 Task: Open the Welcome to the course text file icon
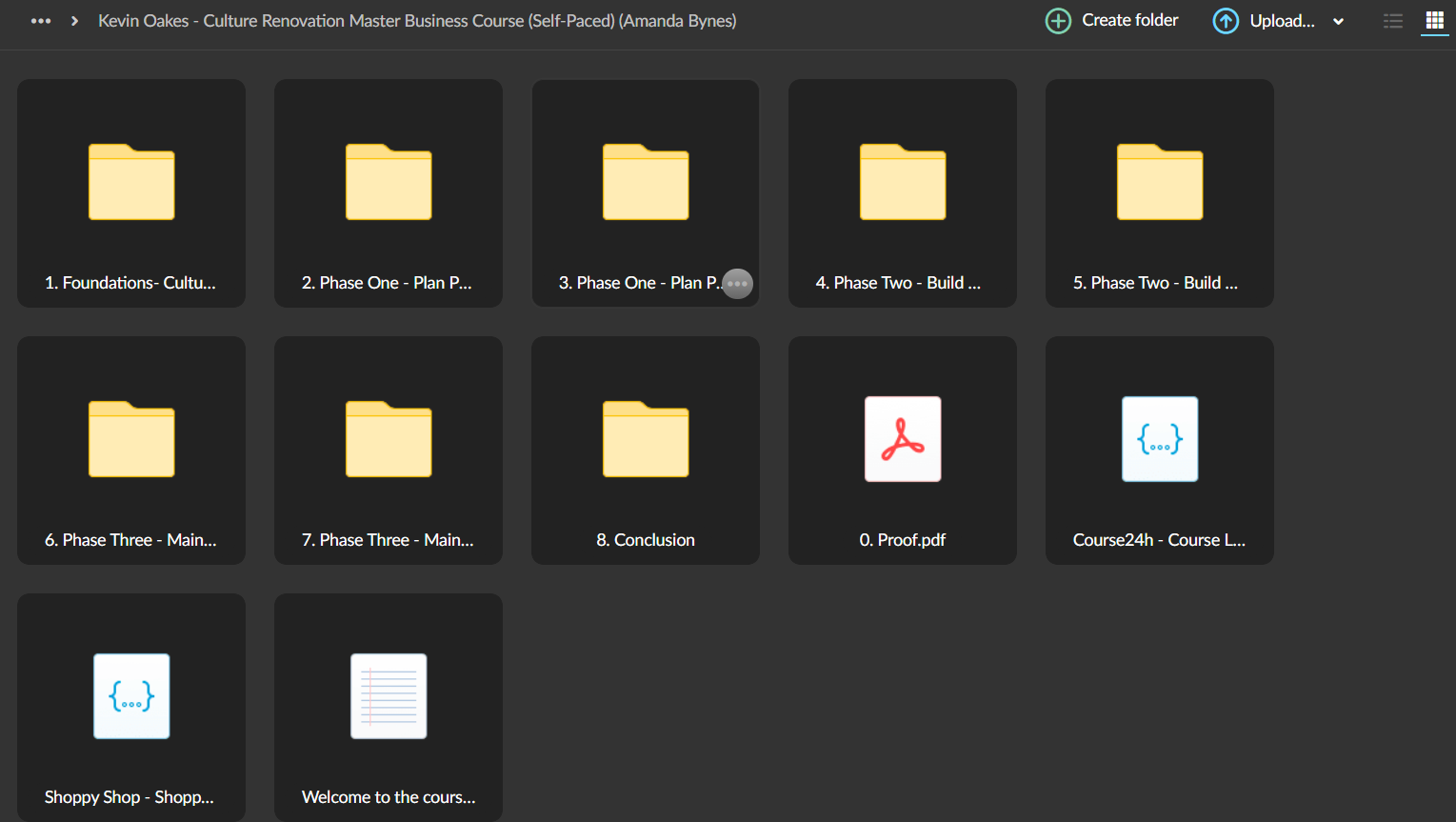coord(389,696)
